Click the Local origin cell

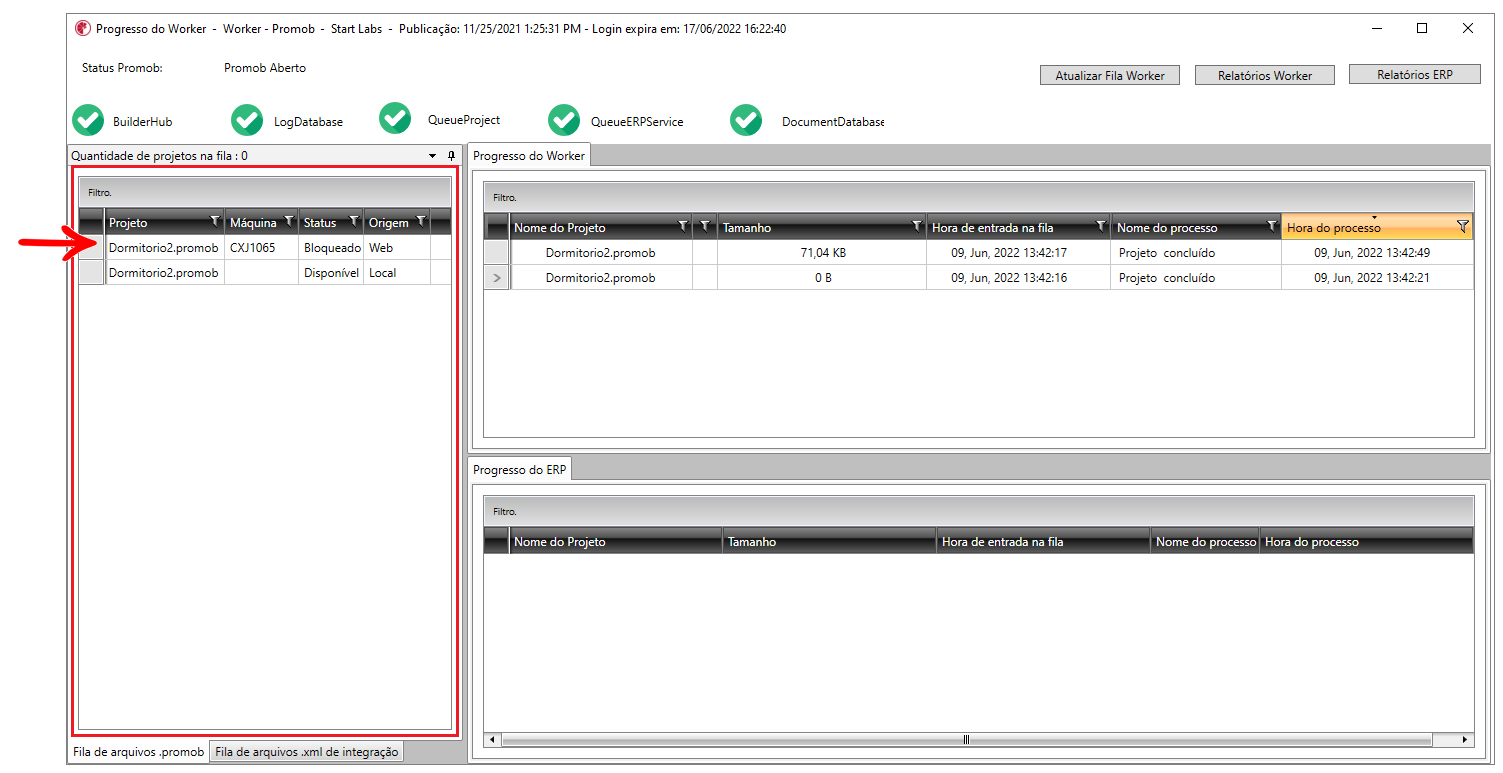pos(397,272)
